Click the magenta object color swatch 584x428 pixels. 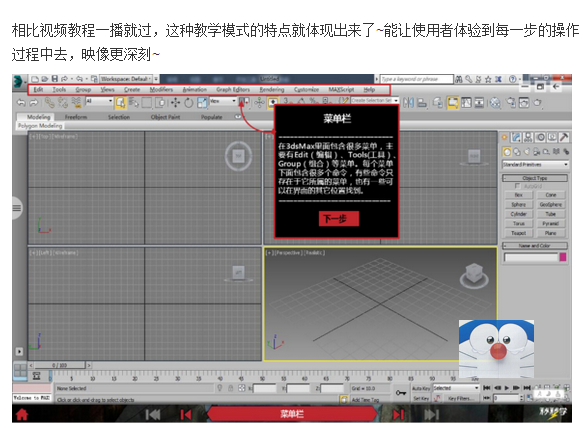pyautogui.click(x=563, y=257)
